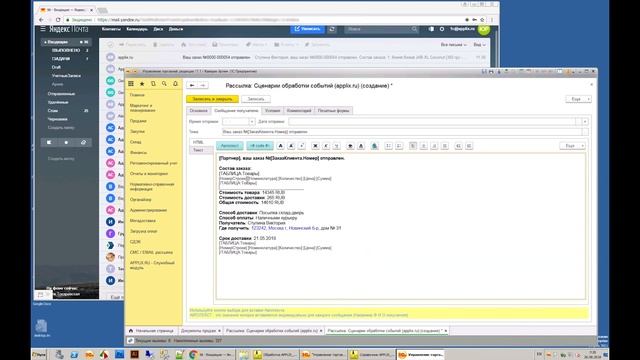Reload page in Chrome browser
The height and width of the screenshot is (360, 640).
[x=58, y=20]
